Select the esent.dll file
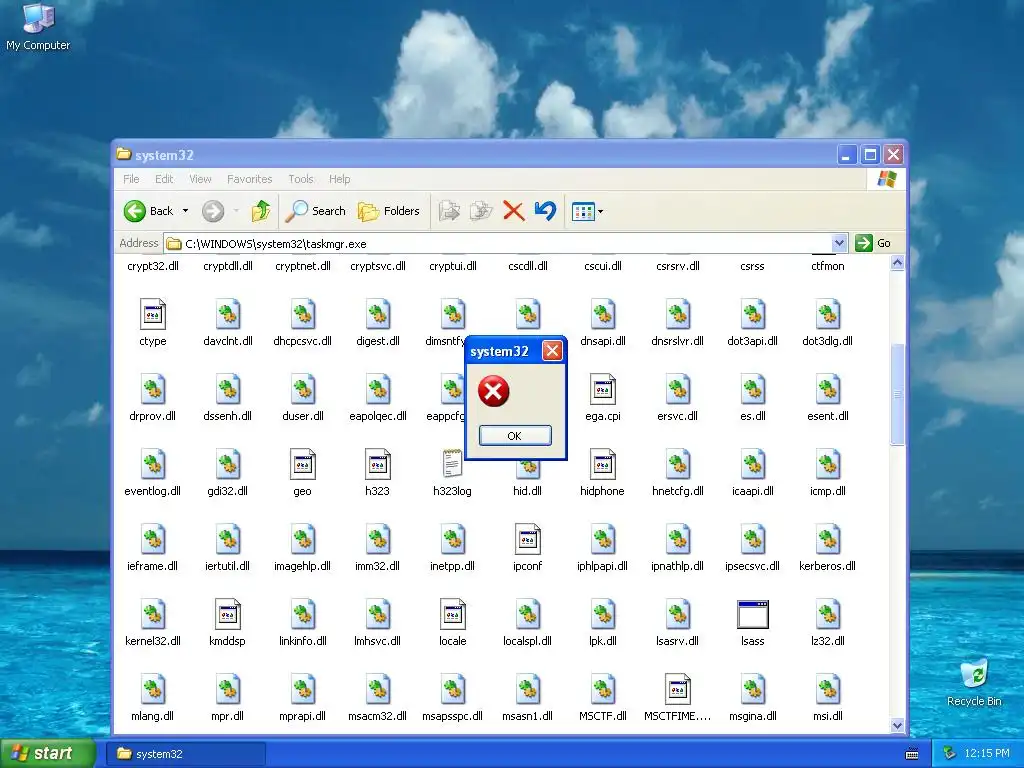The width and height of the screenshot is (1024, 768). (827, 398)
